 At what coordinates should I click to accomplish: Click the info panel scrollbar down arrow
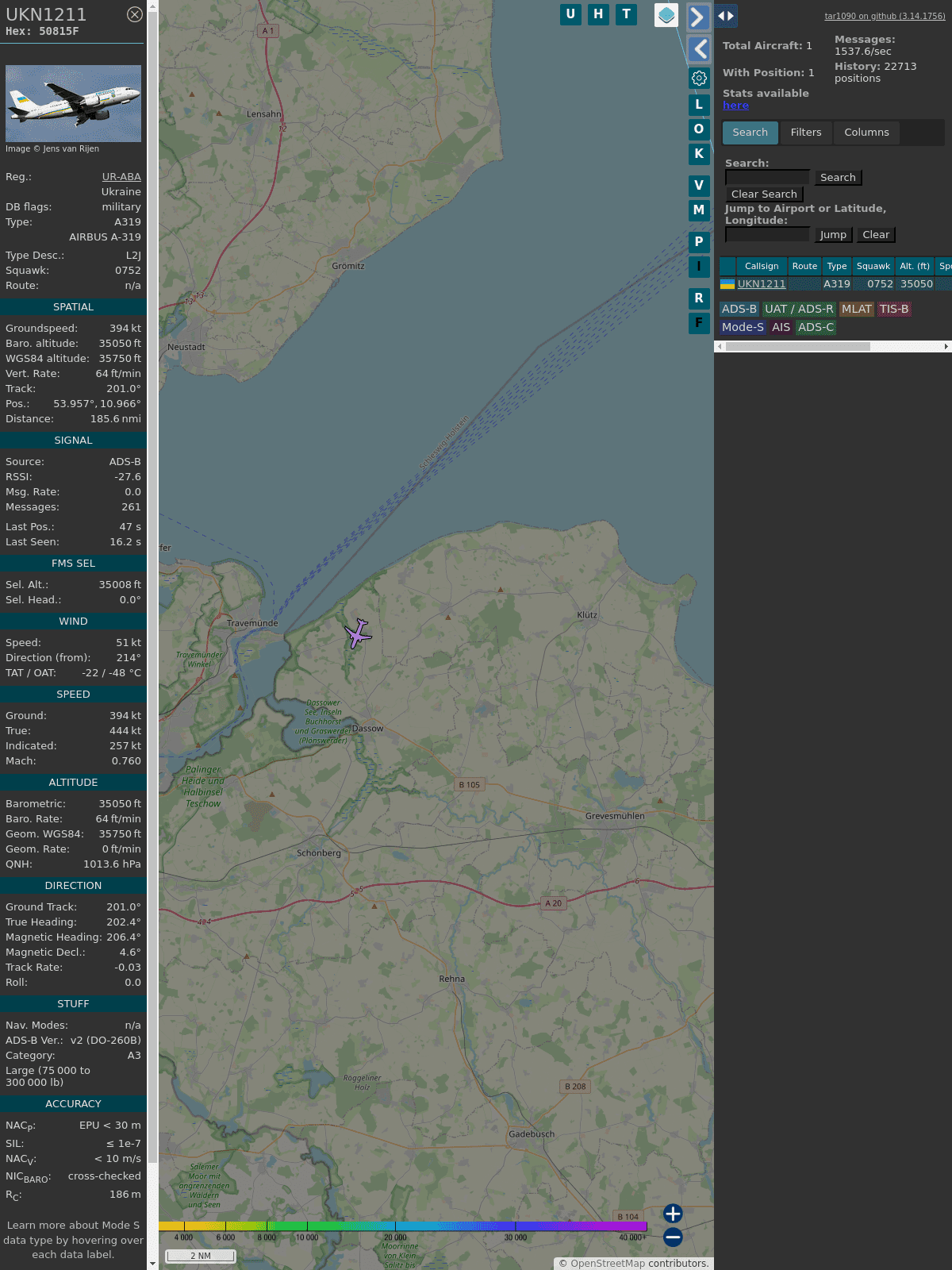coord(153,1264)
